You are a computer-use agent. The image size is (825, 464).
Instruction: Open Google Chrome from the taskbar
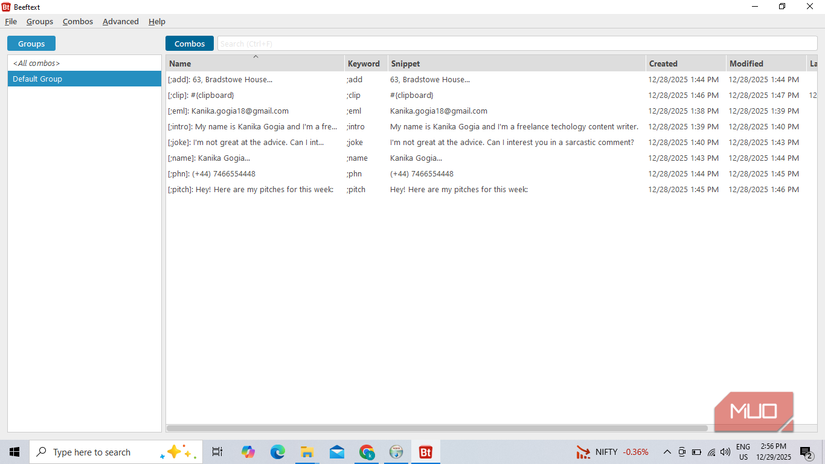367,452
